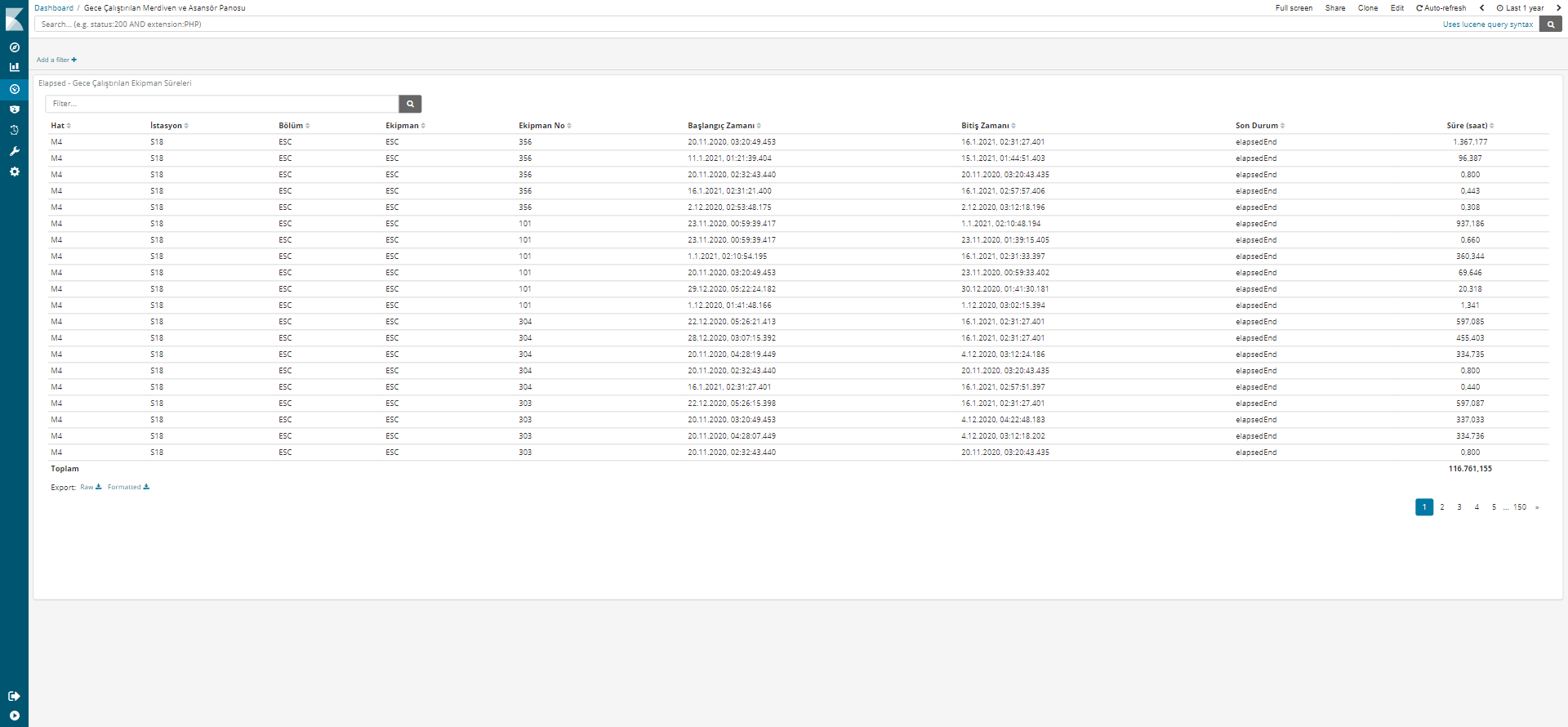Viewport: 1568px width, 727px height.
Task: Open the Last 1 year time picker
Action: [x=1520, y=8]
